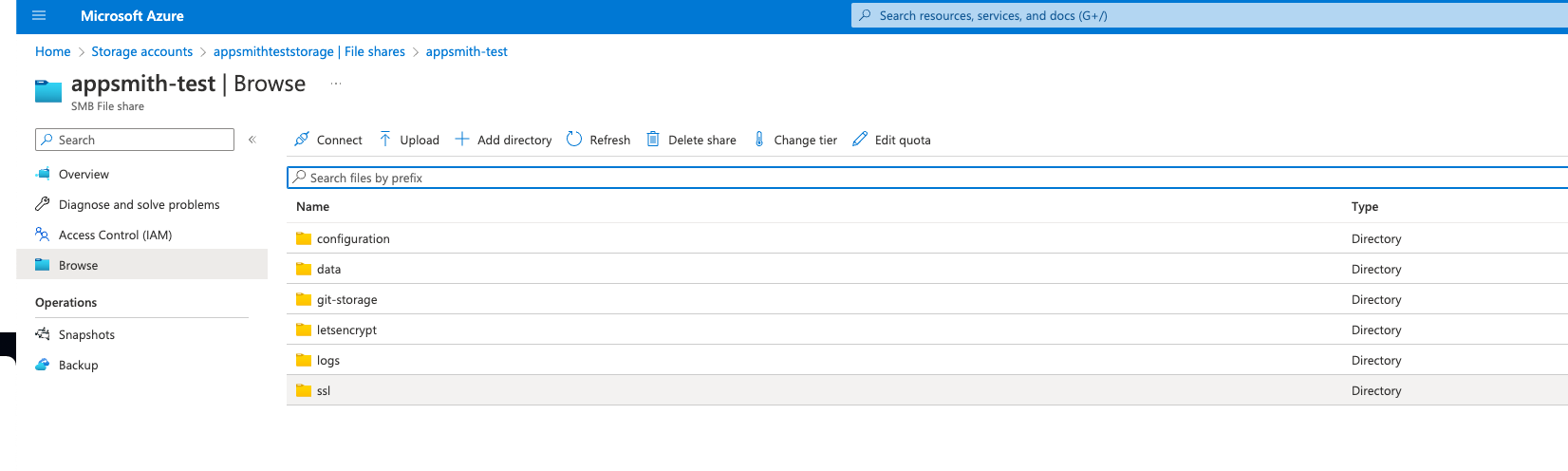Open Backup under Operations
Screen dimensions: 1568x471
click(78, 366)
